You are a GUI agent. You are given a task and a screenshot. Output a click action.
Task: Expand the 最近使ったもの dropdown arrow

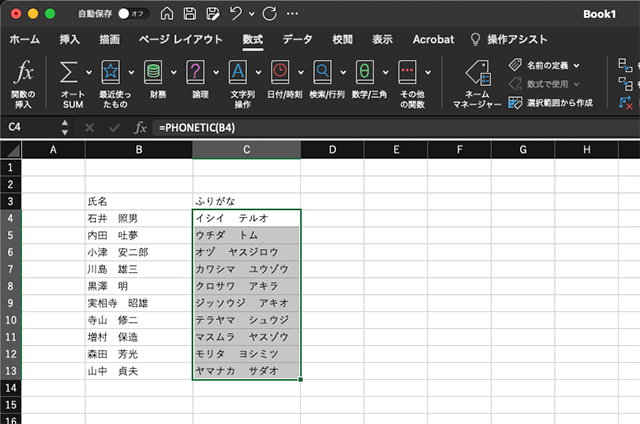[131, 73]
